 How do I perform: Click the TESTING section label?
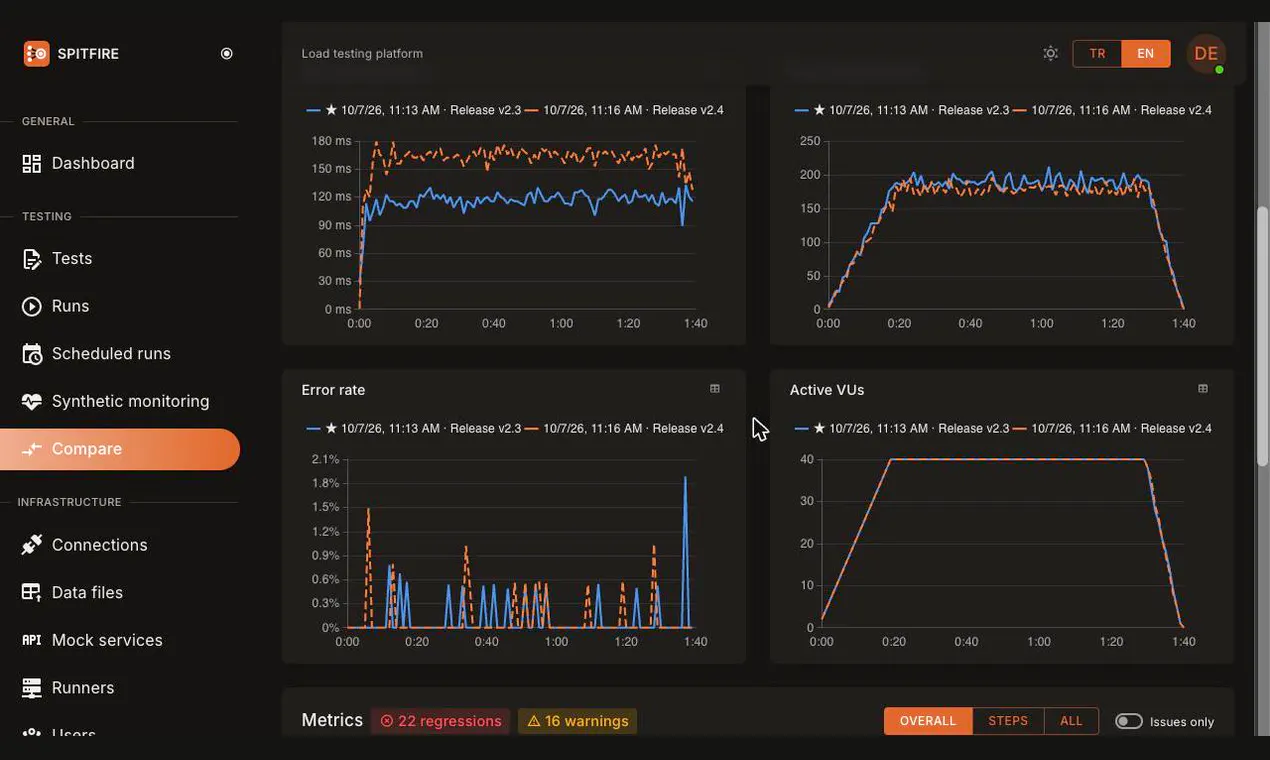coord(47,216)
